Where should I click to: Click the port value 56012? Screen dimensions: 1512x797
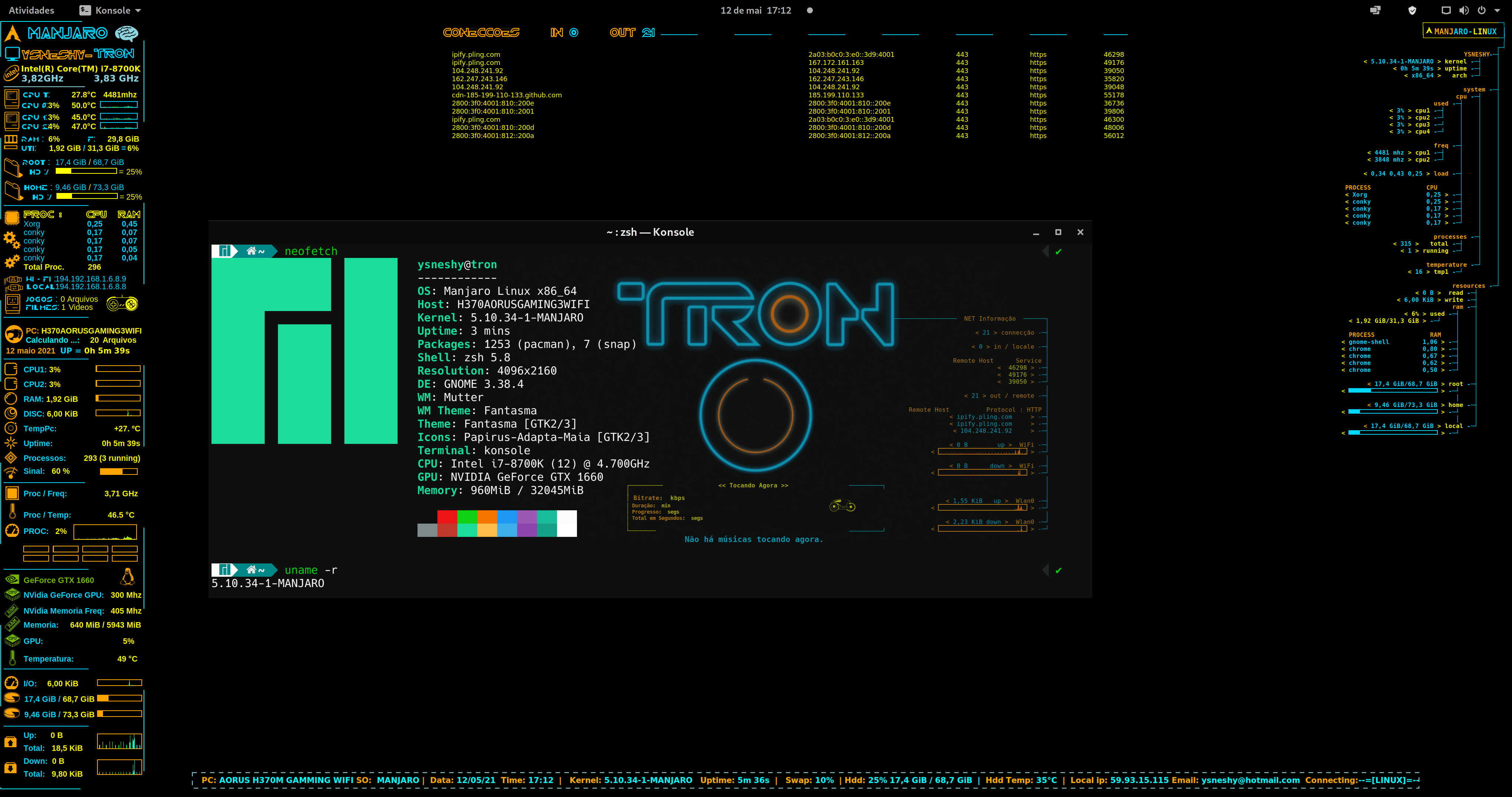(1113, 135)
